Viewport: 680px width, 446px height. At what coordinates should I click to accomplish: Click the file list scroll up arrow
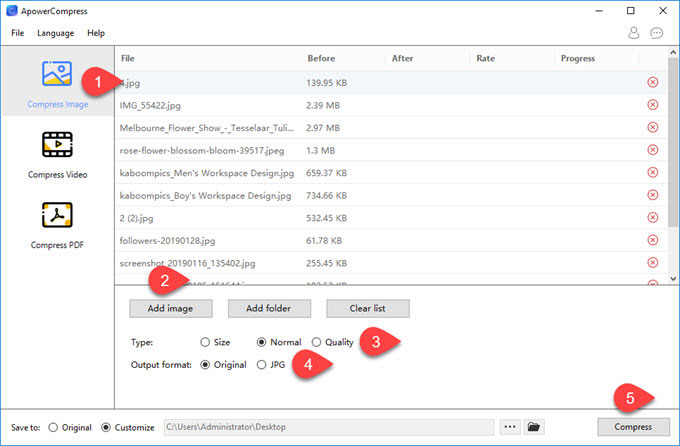pos(673,52)
